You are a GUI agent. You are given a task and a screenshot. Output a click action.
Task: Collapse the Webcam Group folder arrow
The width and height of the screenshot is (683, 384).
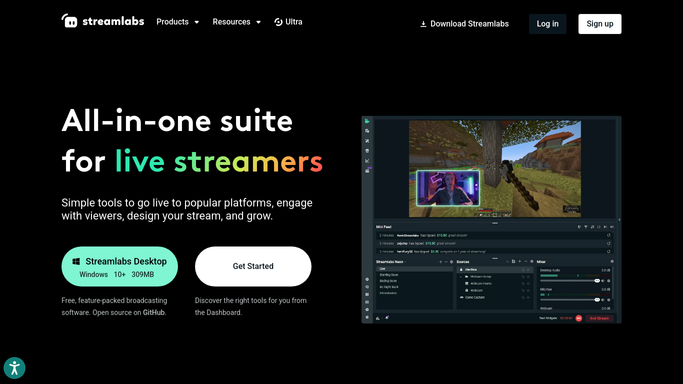point(461,277)
